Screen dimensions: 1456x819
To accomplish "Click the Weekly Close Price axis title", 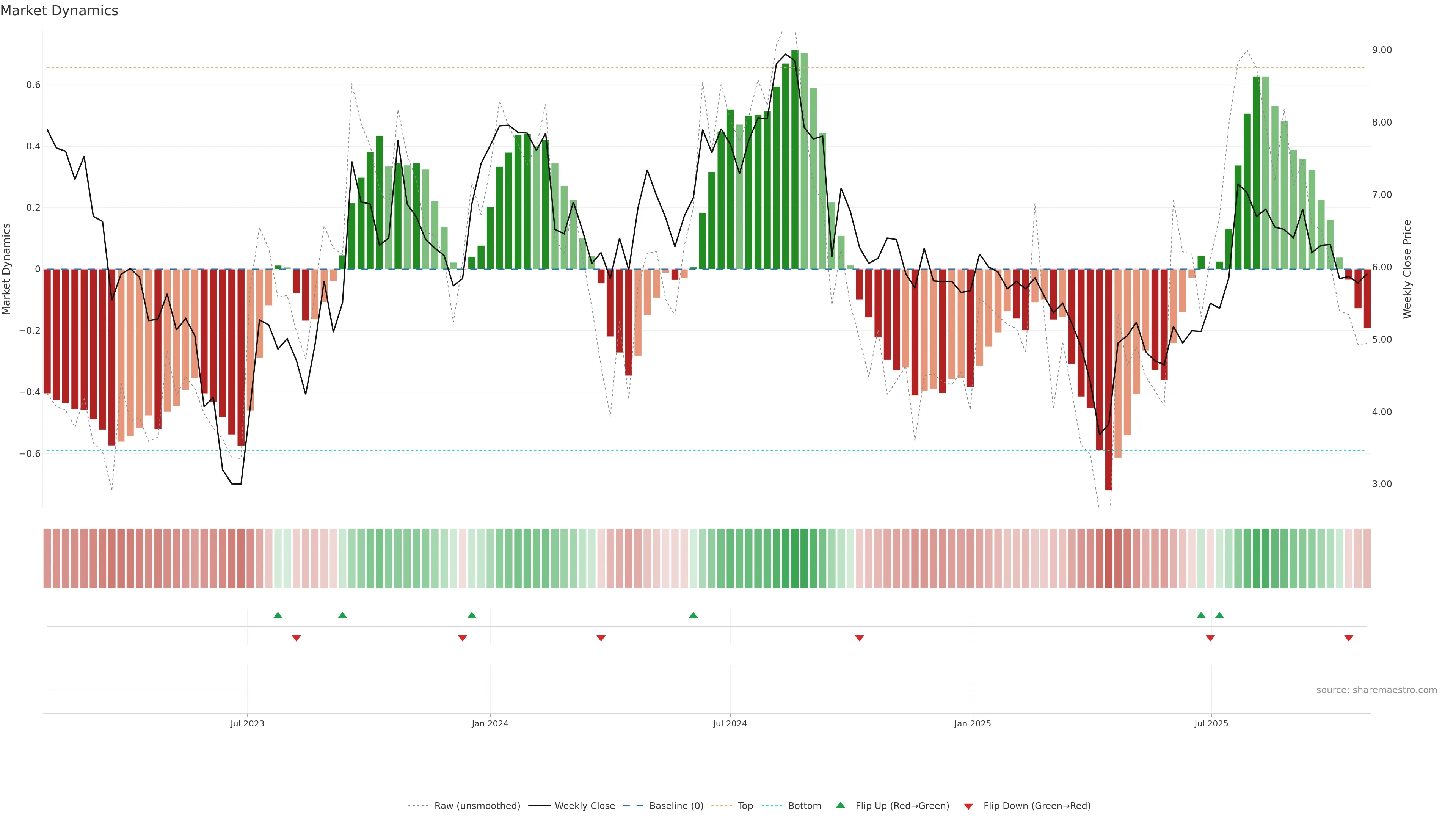I will pyautogui.click(x=1407, y=269).
